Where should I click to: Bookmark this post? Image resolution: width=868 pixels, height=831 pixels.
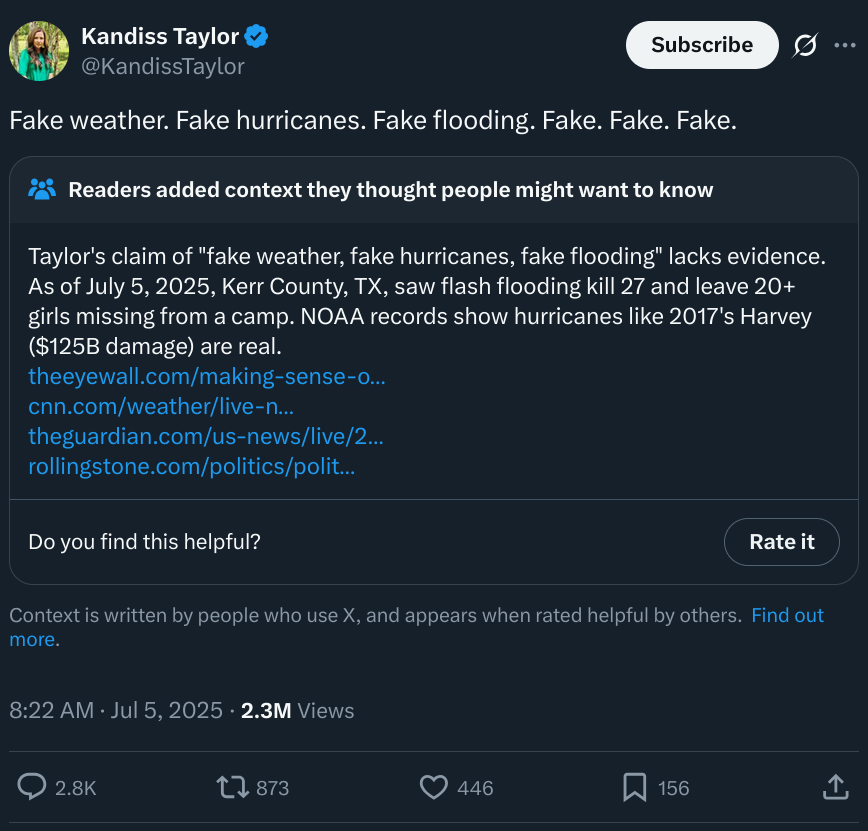(634, 787)
